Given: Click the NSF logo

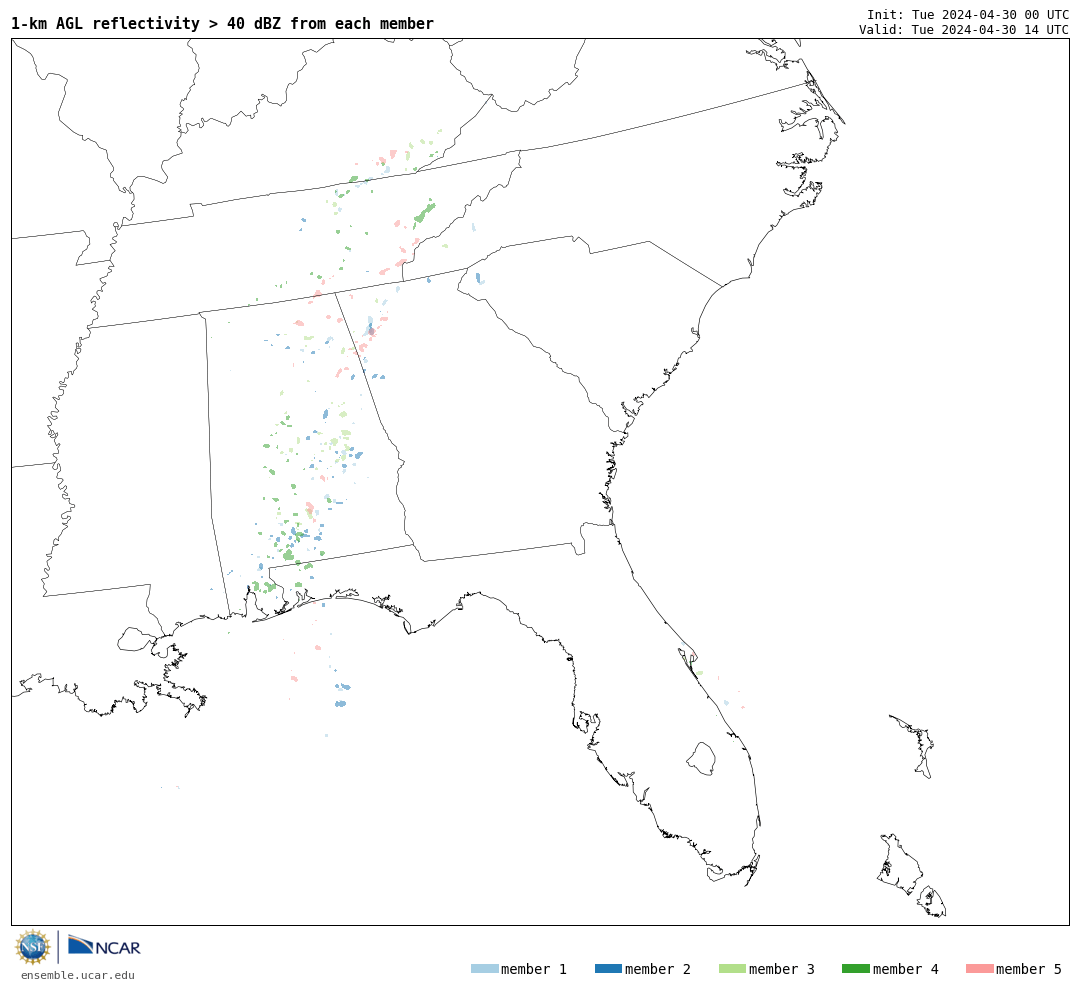Looking at the screenshot, I should (x=32, y=947).
